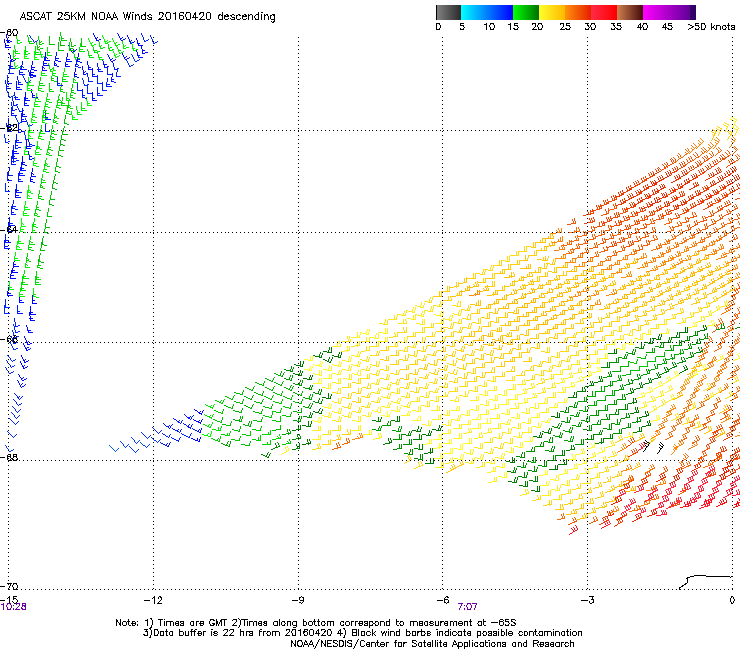Click the brown 35–40 knots legend segment
Viewport: 740px width, 650px height.
pos(630,12)
